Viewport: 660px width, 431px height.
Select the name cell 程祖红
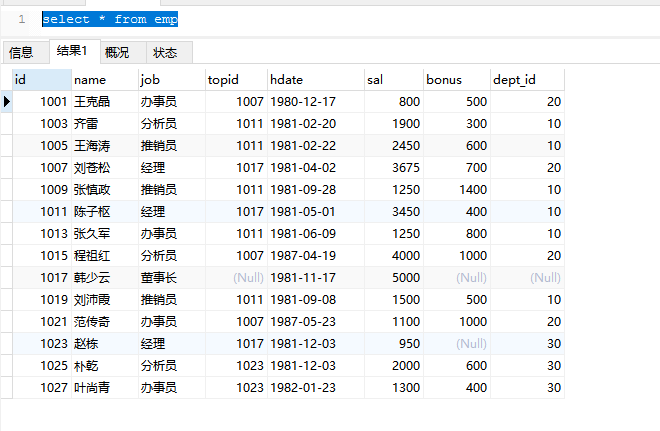pos(105,255)
